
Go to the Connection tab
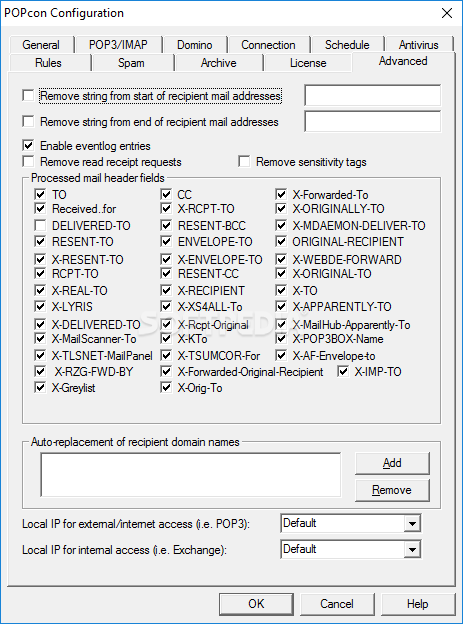click(268, 45)
